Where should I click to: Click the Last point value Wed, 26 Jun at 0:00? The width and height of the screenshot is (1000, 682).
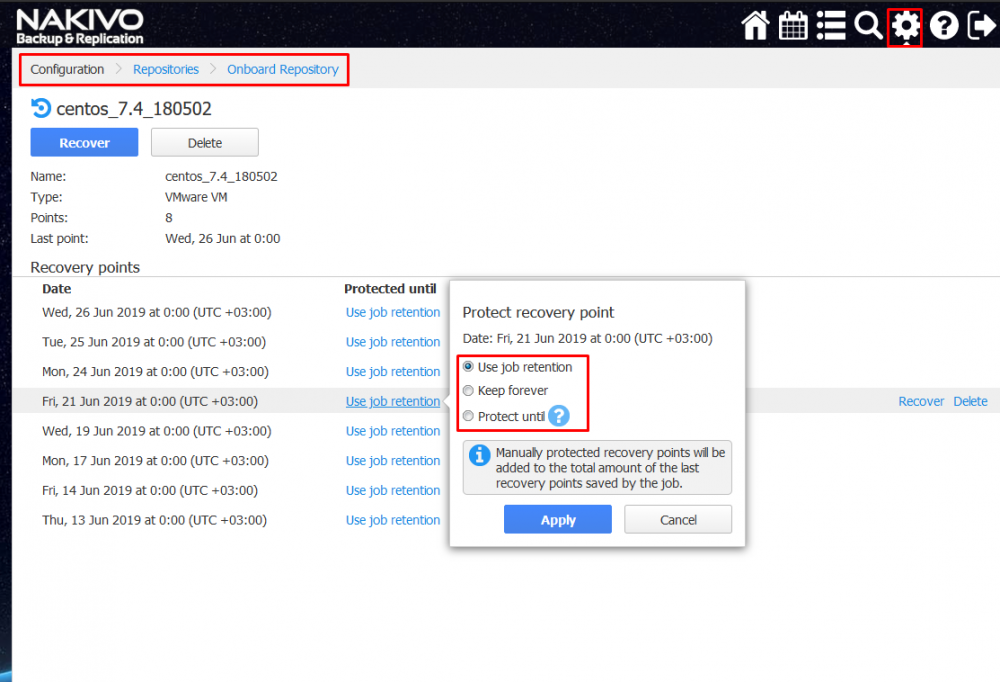(x=223, y=239)
